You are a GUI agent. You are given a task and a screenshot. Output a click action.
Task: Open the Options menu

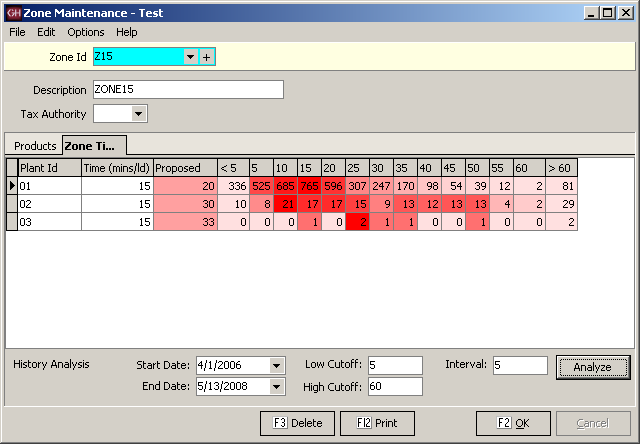[x=86, y=32]
